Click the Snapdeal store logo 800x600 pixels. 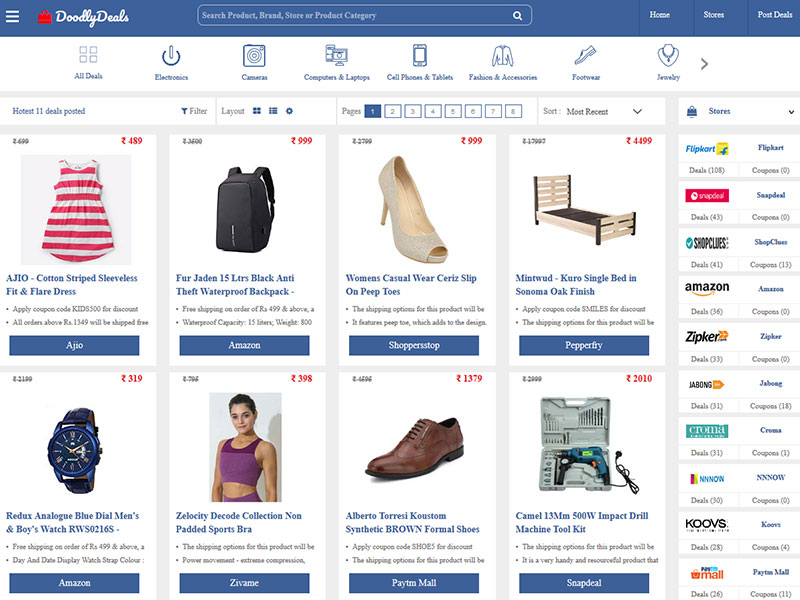tap(707, 195)
